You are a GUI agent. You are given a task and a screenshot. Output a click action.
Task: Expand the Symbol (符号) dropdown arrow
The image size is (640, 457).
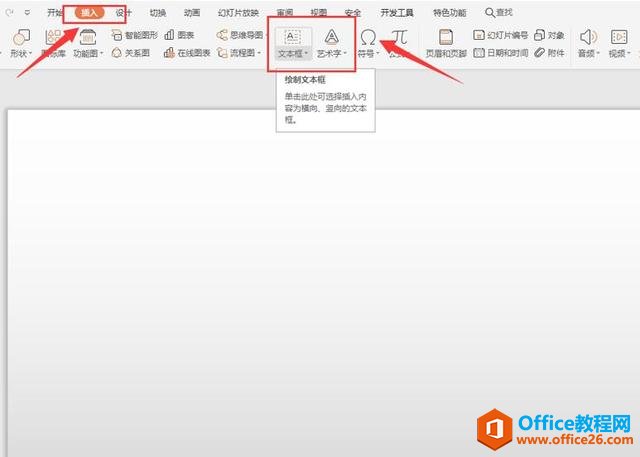tap(378, 53)
